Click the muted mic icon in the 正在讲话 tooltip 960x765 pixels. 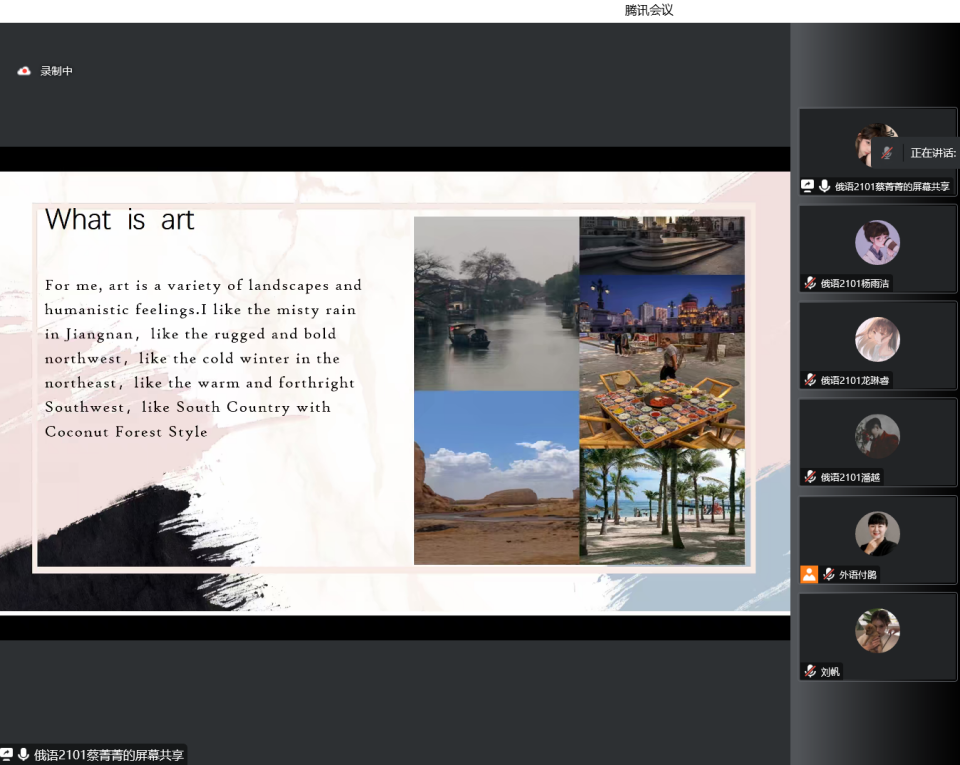(x=887, y=153)
